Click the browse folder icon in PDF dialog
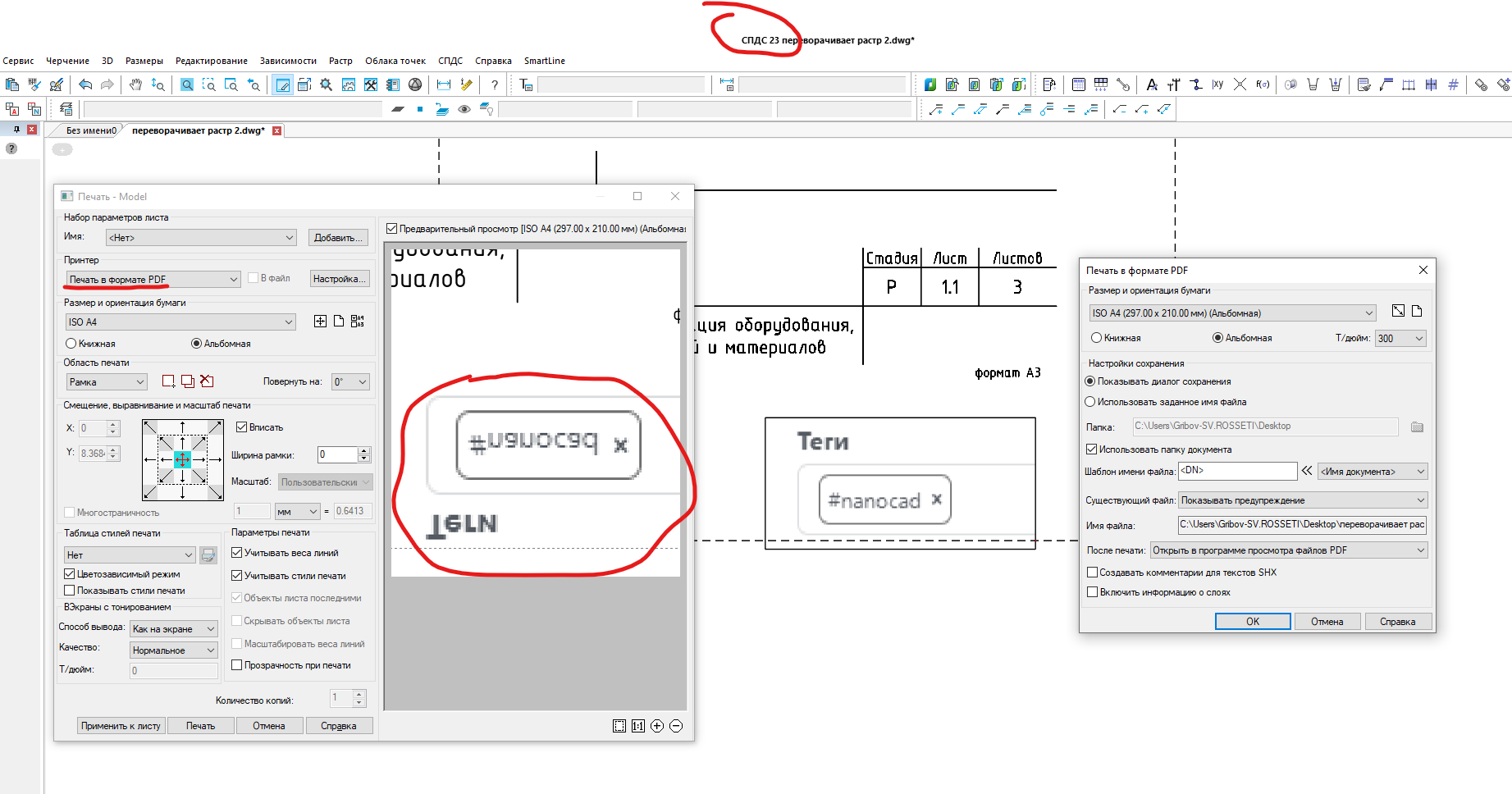This screenshot has width=1512, height=794. click(x=1417, y=427)
